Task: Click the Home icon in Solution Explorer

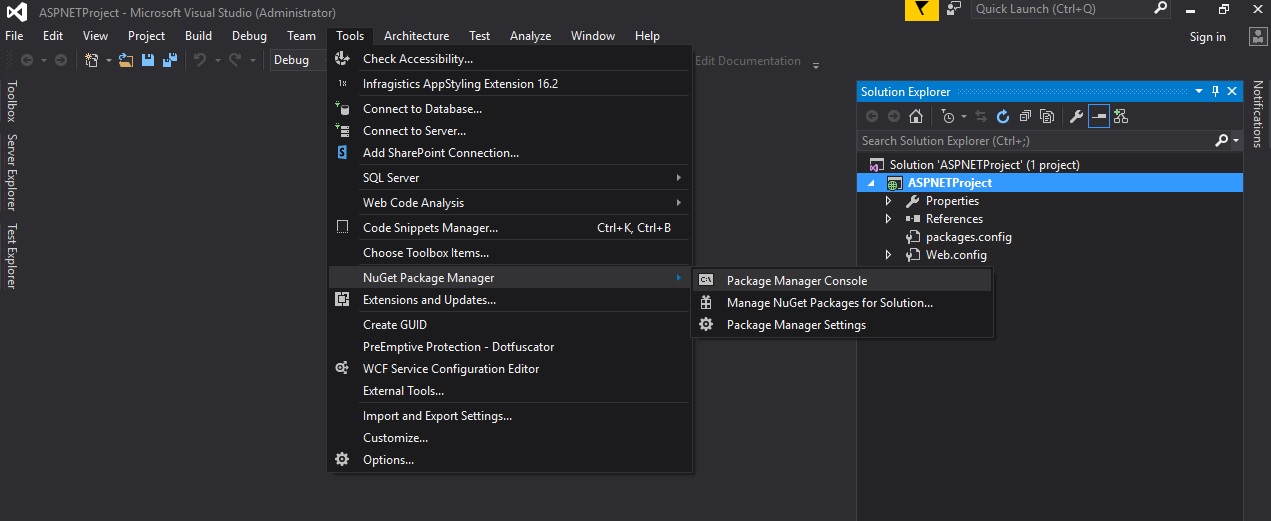Action: [915, 116]
